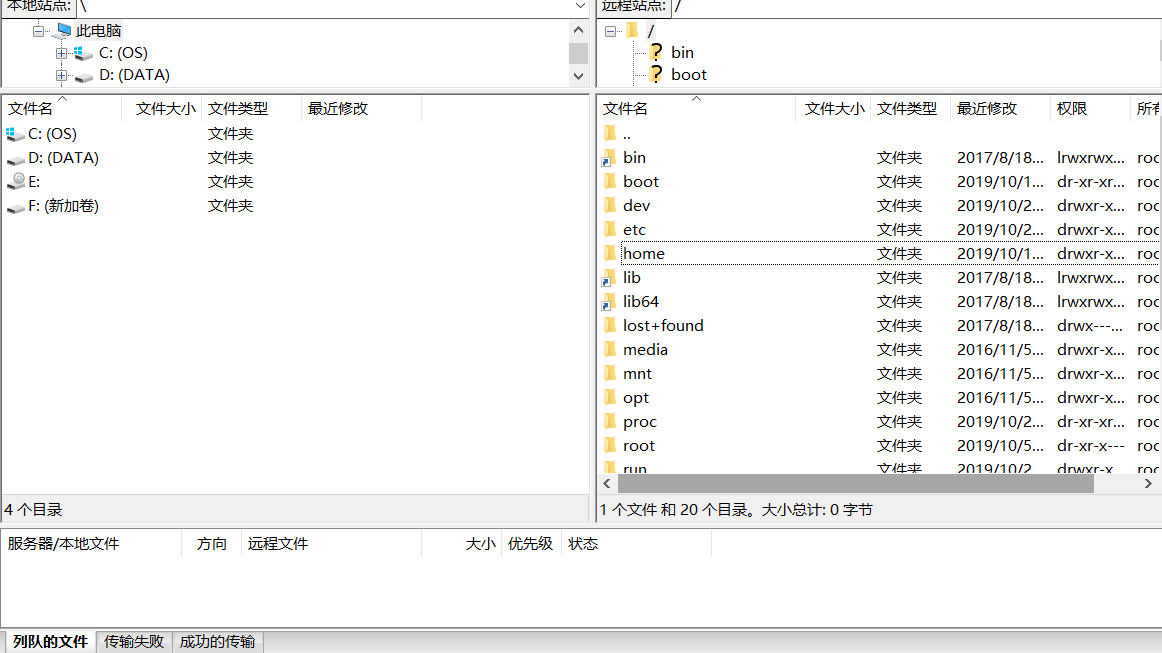Click the 此电脑 computer icon in local tree
The height and width of the screenshot is (653, 1162).
[x=64, y=30]
